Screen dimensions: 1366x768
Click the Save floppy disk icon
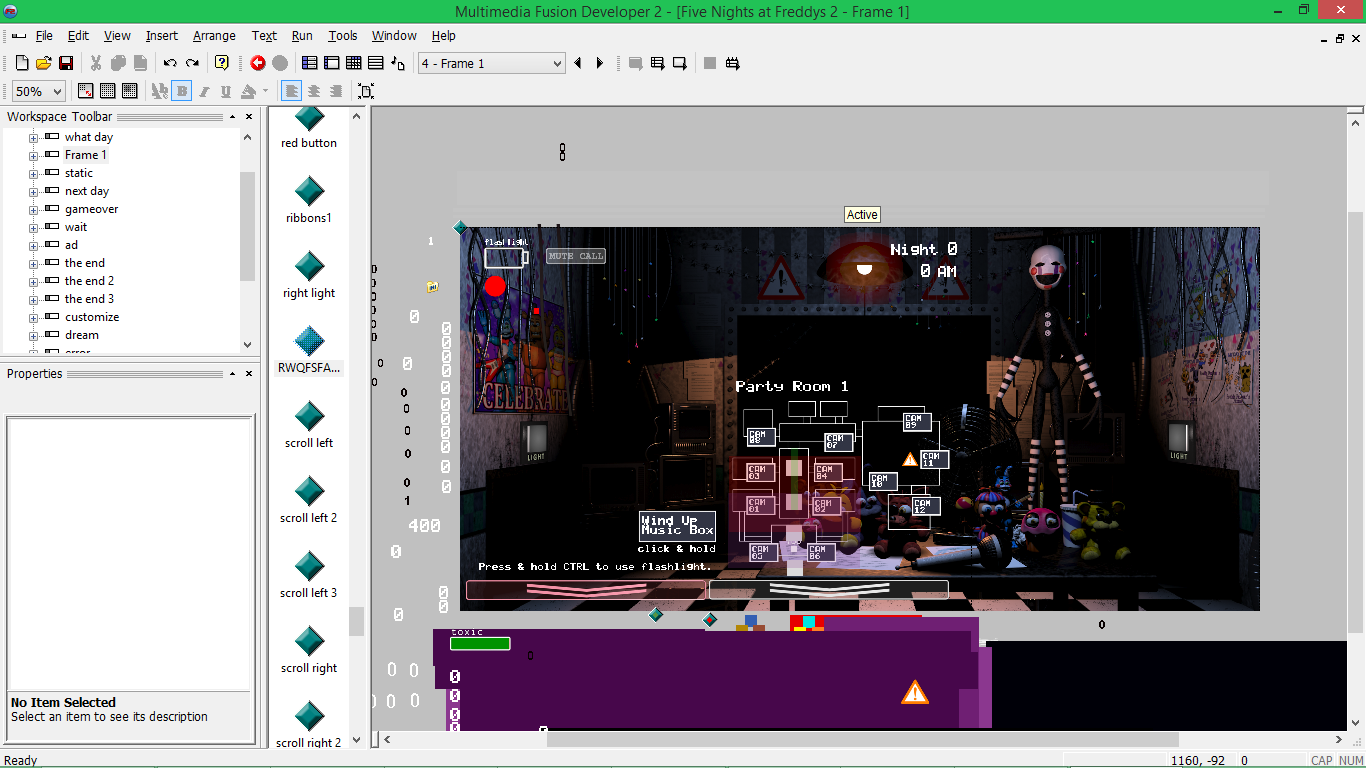pyautogui.click(x=66, y=63)
